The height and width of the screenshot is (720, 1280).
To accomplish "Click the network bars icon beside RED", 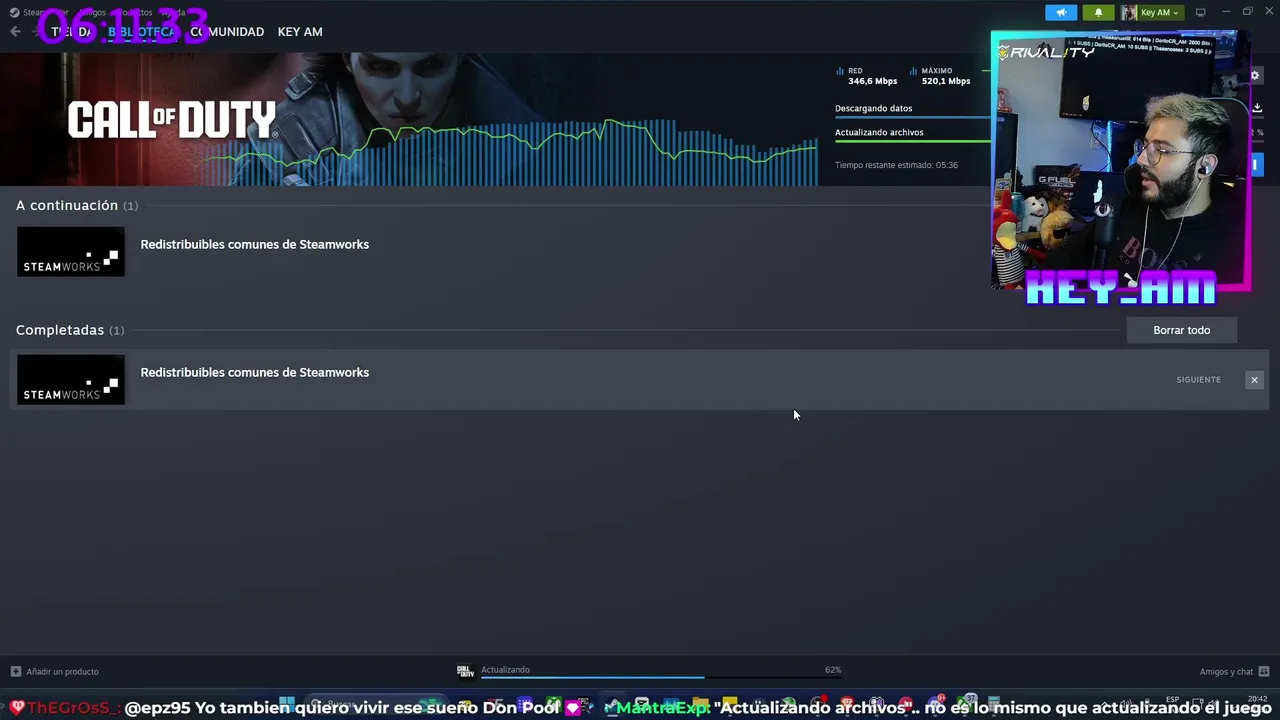I will pyautogui.click(x=840, y=71).
